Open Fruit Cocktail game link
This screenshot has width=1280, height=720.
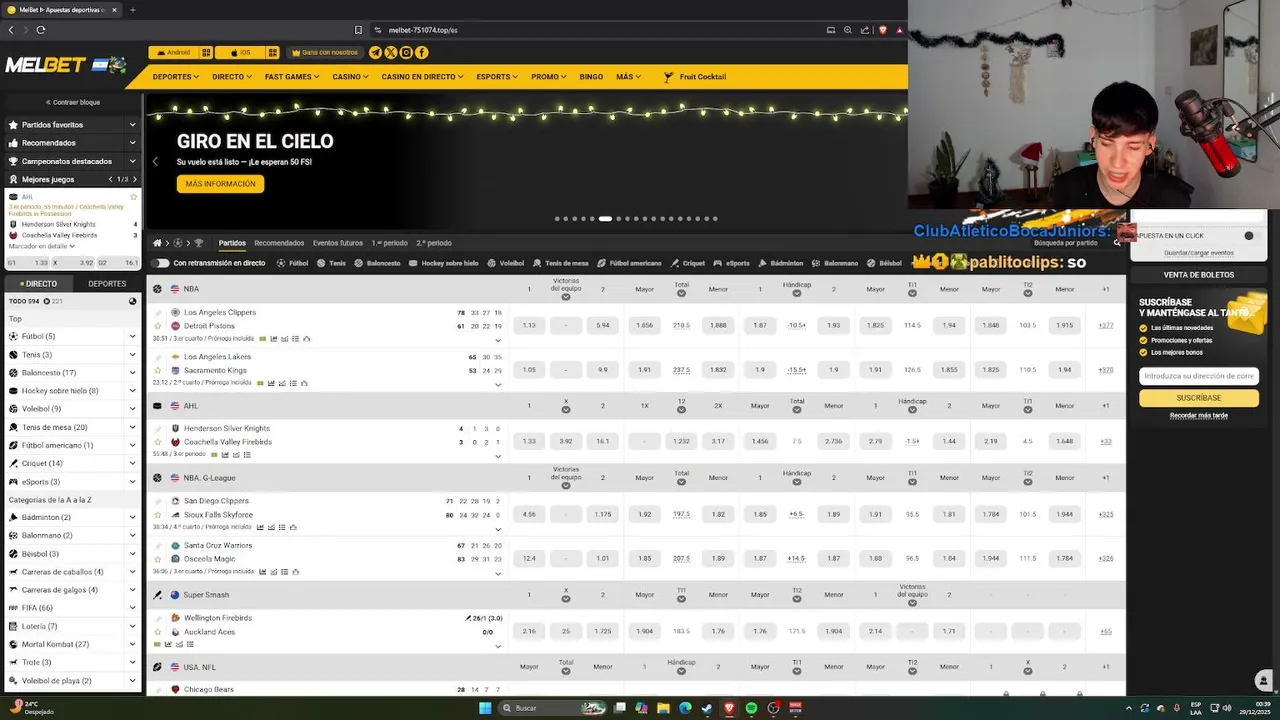tap(695, 77)
